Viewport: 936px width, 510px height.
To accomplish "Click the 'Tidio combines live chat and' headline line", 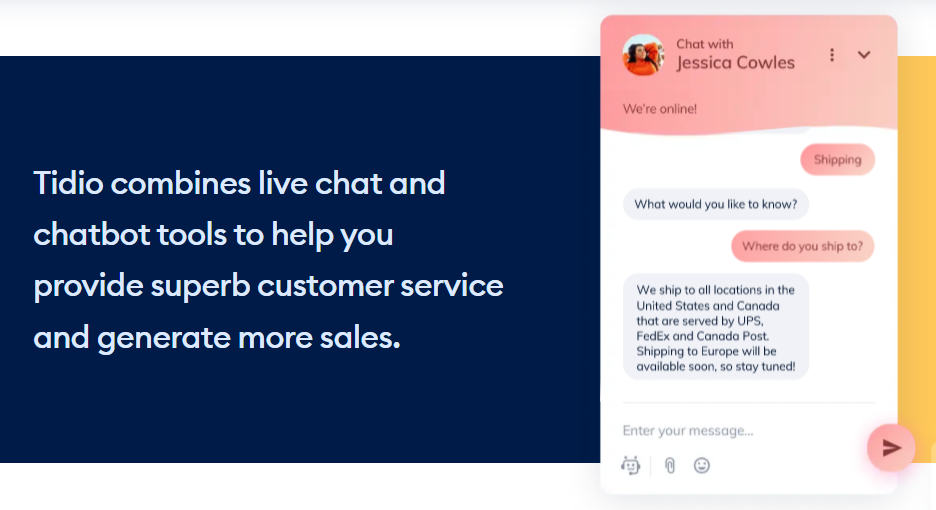I will (x=239, y=183).
